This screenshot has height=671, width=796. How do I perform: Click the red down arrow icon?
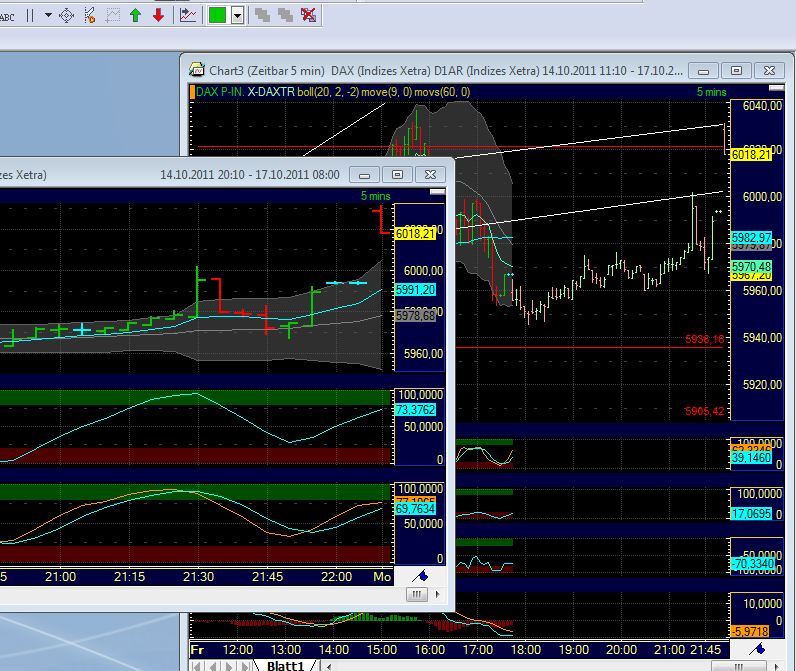tap(159, 15)
